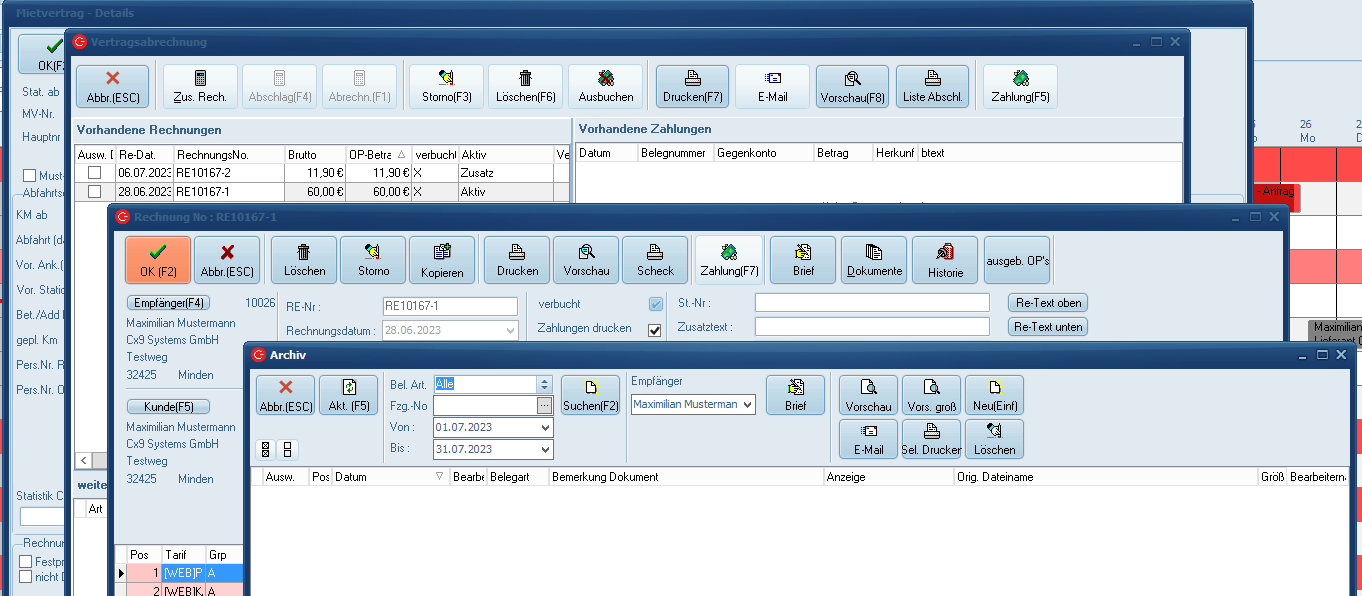This screenshot has height=596, width=1362.
Task: Tick the checkbox for invoice RE10167-1
Action: tap(94, 191)
